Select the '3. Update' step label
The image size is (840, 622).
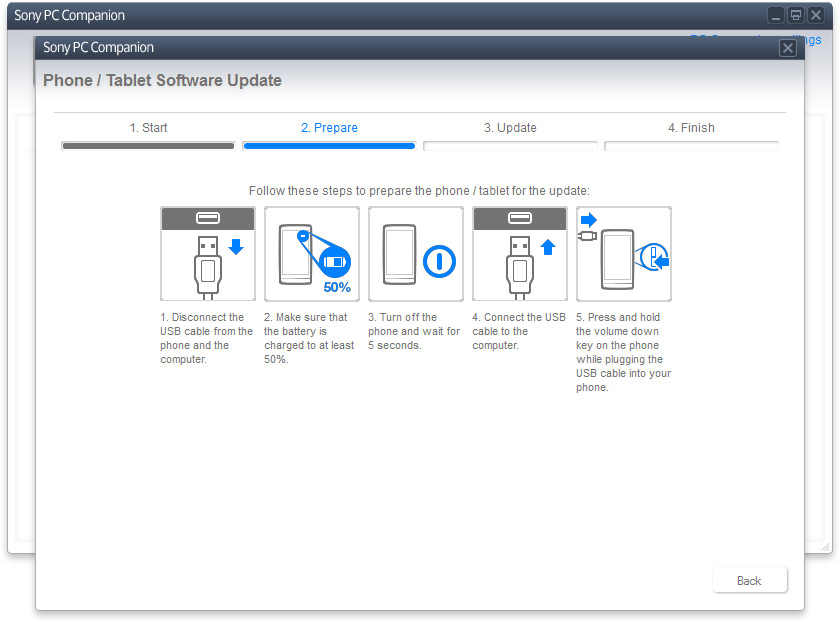pyautogui.click(x=510, y=128)
